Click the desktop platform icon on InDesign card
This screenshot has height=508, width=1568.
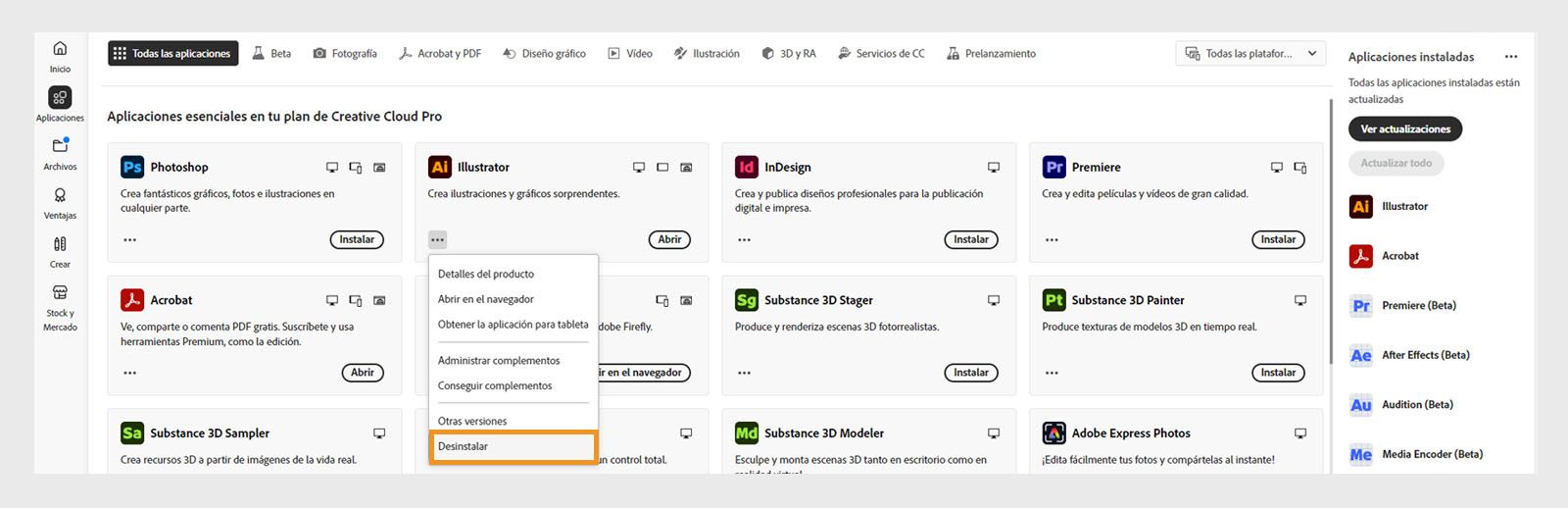(994, 168)
